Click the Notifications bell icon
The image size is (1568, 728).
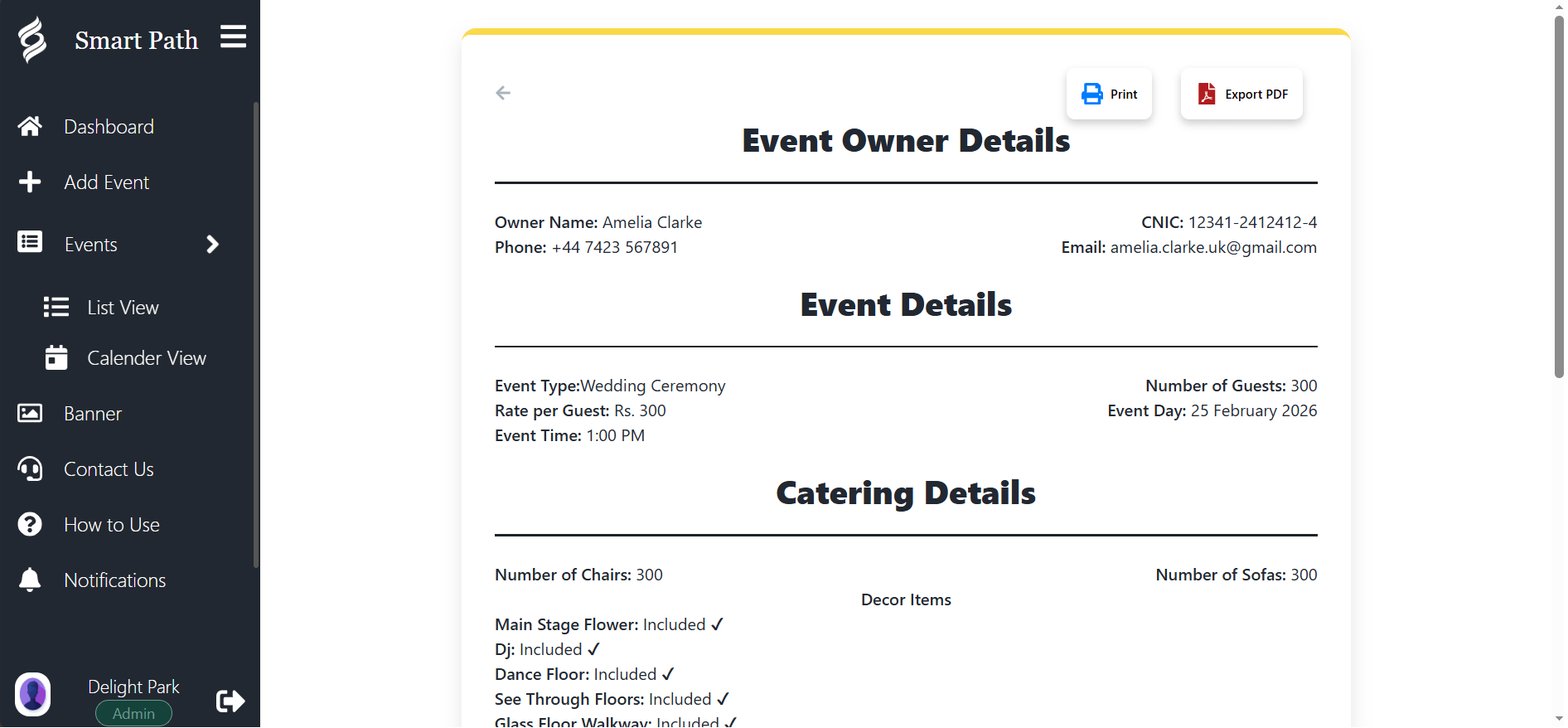pyautogui.click(x=30, y=580)
